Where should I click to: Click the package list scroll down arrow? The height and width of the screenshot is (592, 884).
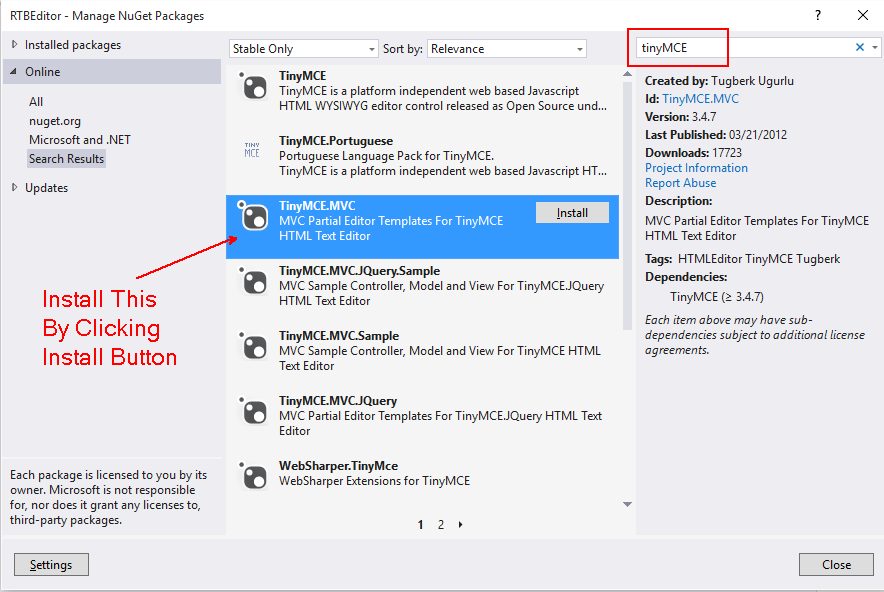point(627,504)
